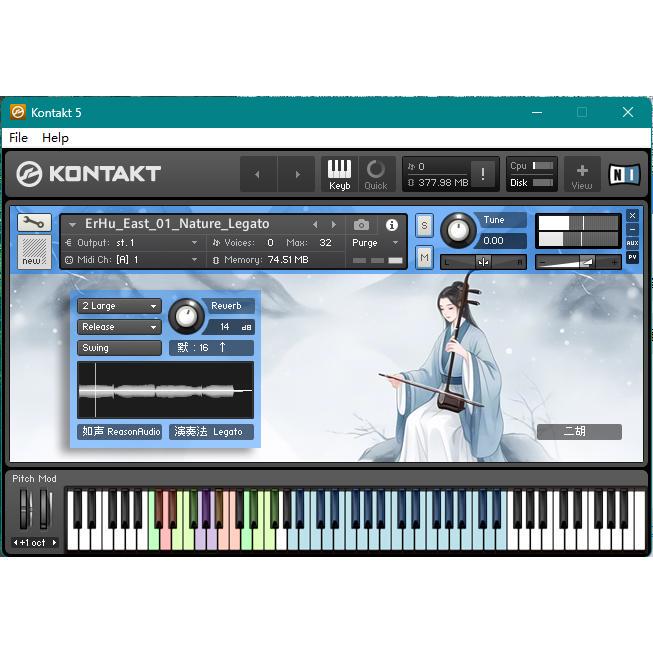
Task: Toggle the Quick load button
Action: [x=376, y=174]
